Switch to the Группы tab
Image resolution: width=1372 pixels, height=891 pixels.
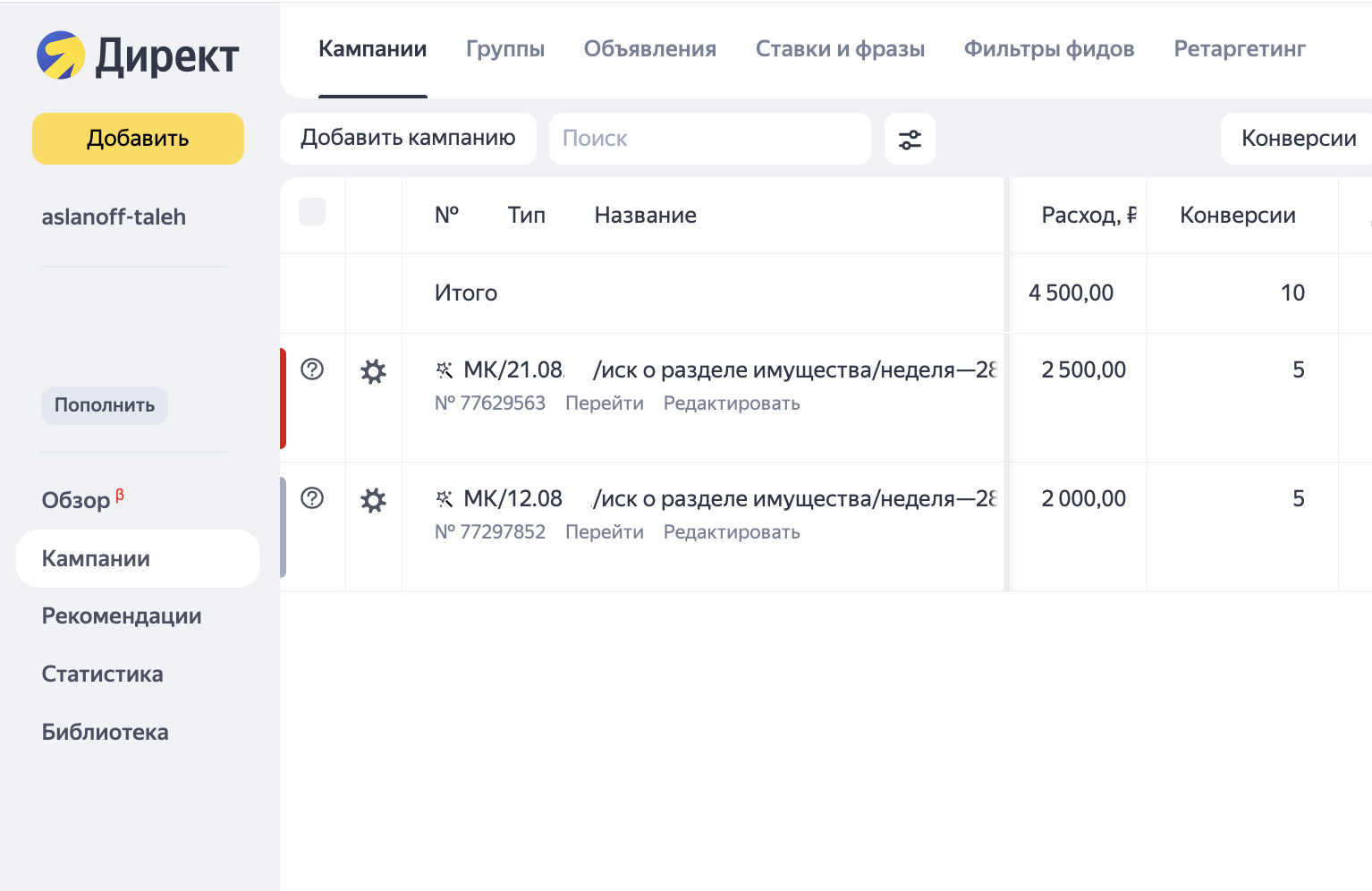(x=504, y=49)
